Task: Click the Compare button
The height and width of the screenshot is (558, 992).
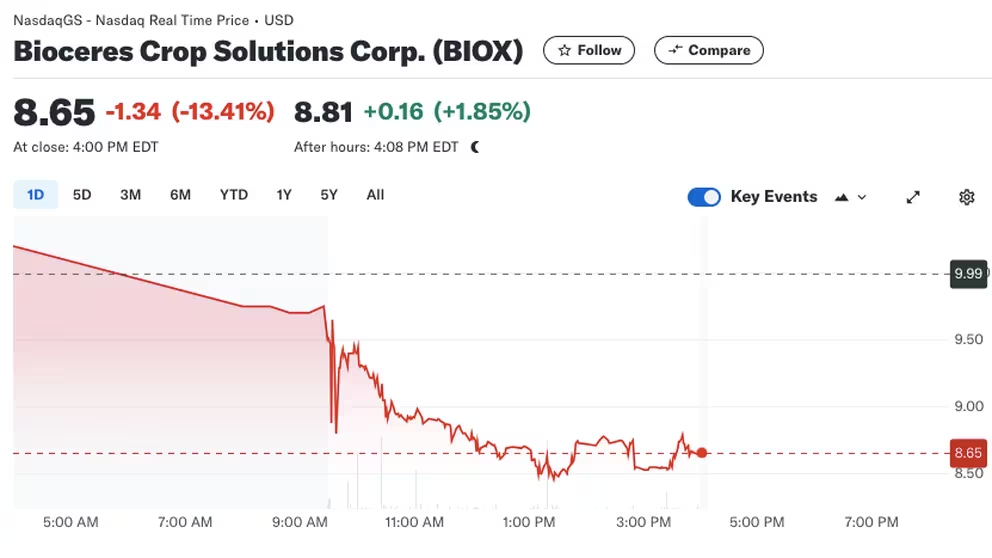Action: point(708,50)
